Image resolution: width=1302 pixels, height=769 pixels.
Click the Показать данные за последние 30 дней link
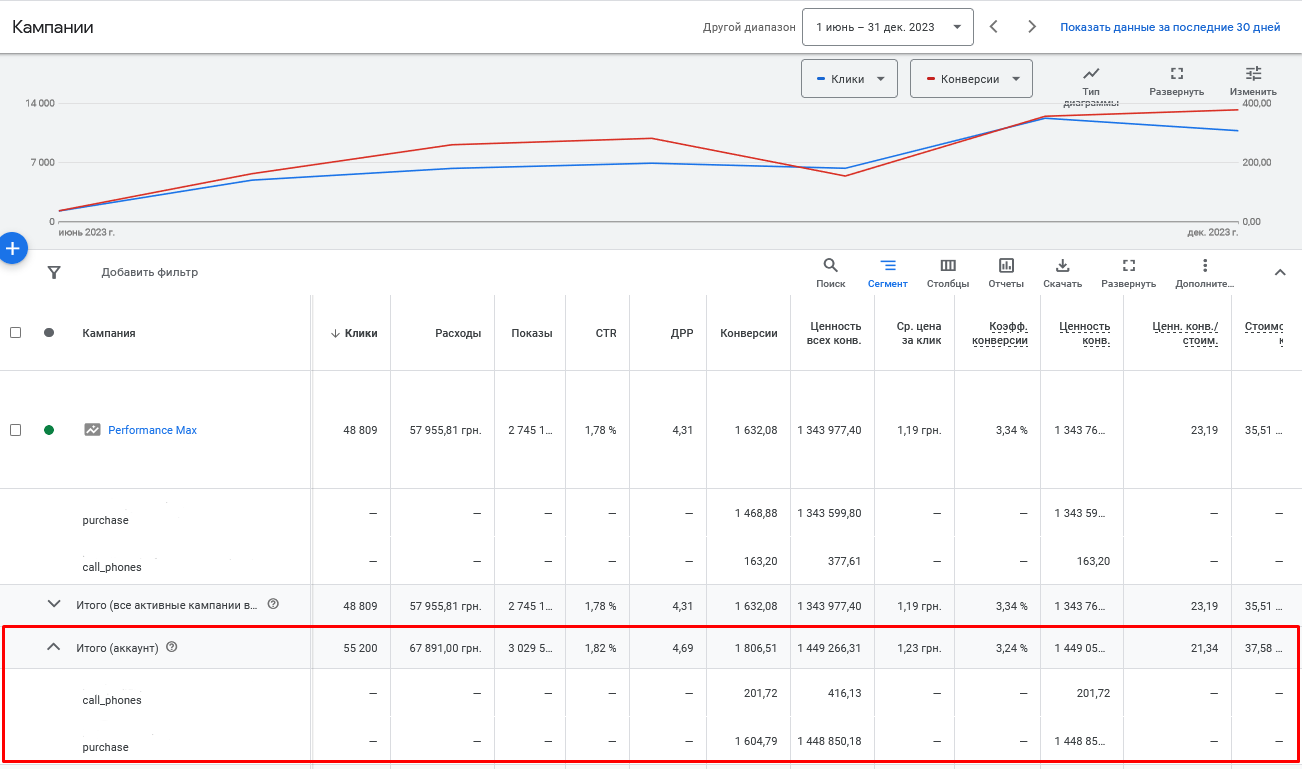point(1171,27)
